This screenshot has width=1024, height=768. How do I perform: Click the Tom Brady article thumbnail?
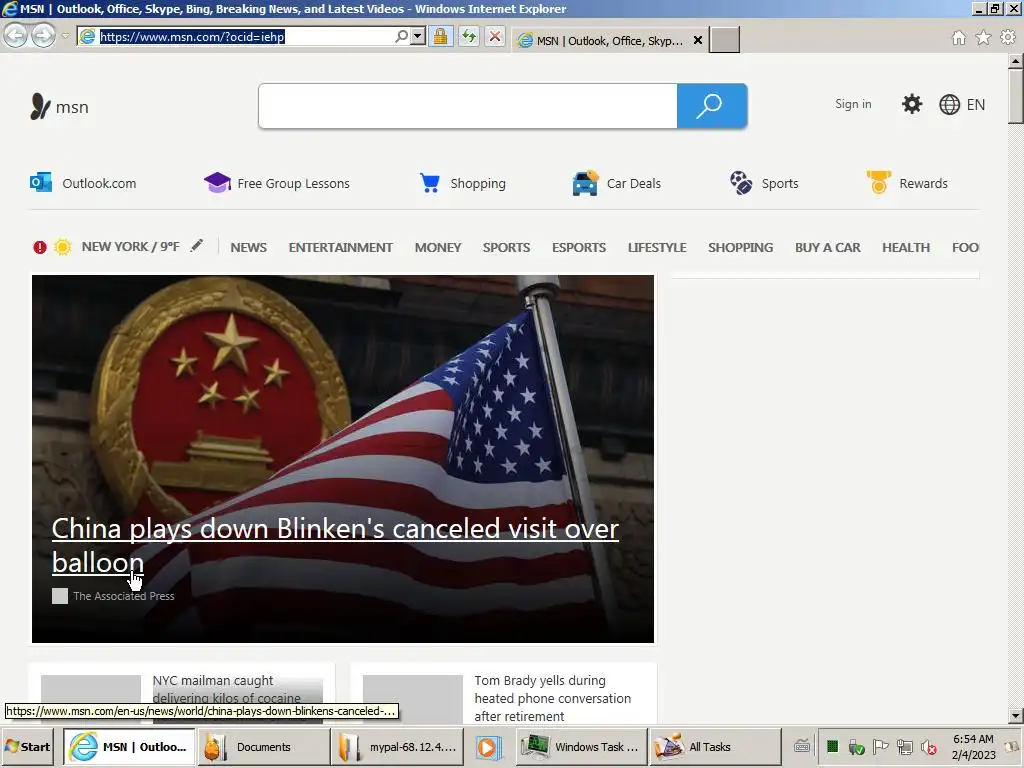(x=413, y=699)
